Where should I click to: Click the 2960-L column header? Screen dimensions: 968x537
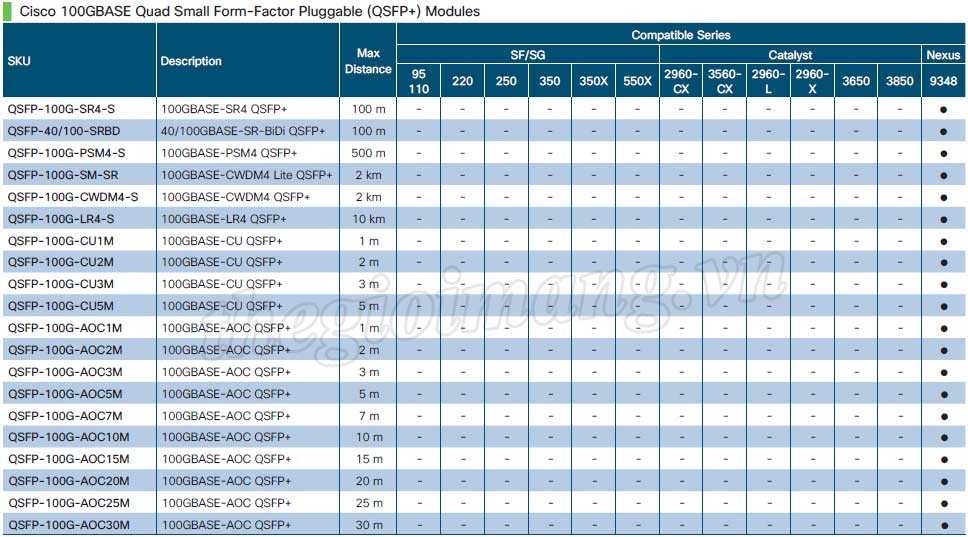[x=769, y=81]
